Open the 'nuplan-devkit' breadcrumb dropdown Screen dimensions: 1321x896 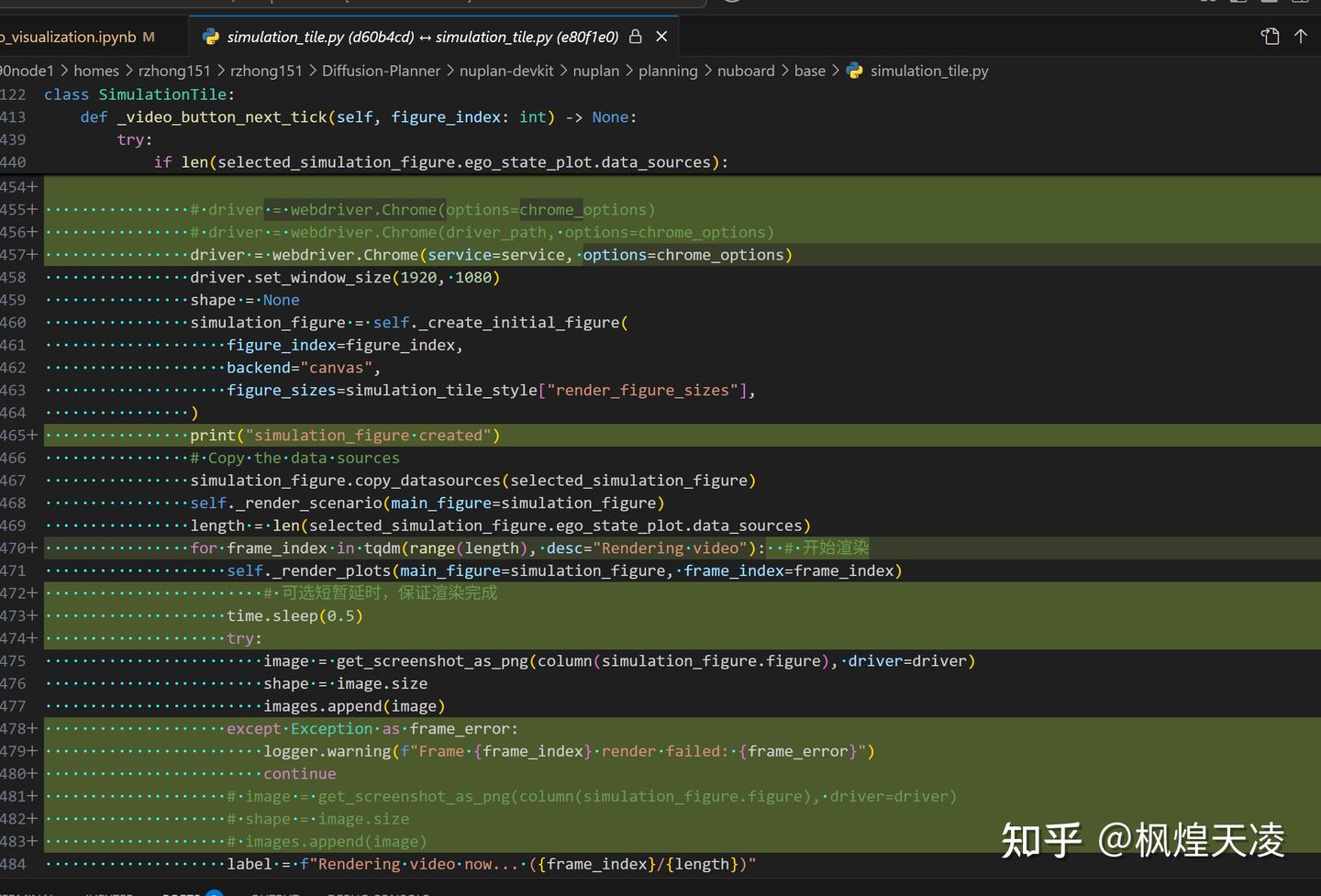(506, 71)
